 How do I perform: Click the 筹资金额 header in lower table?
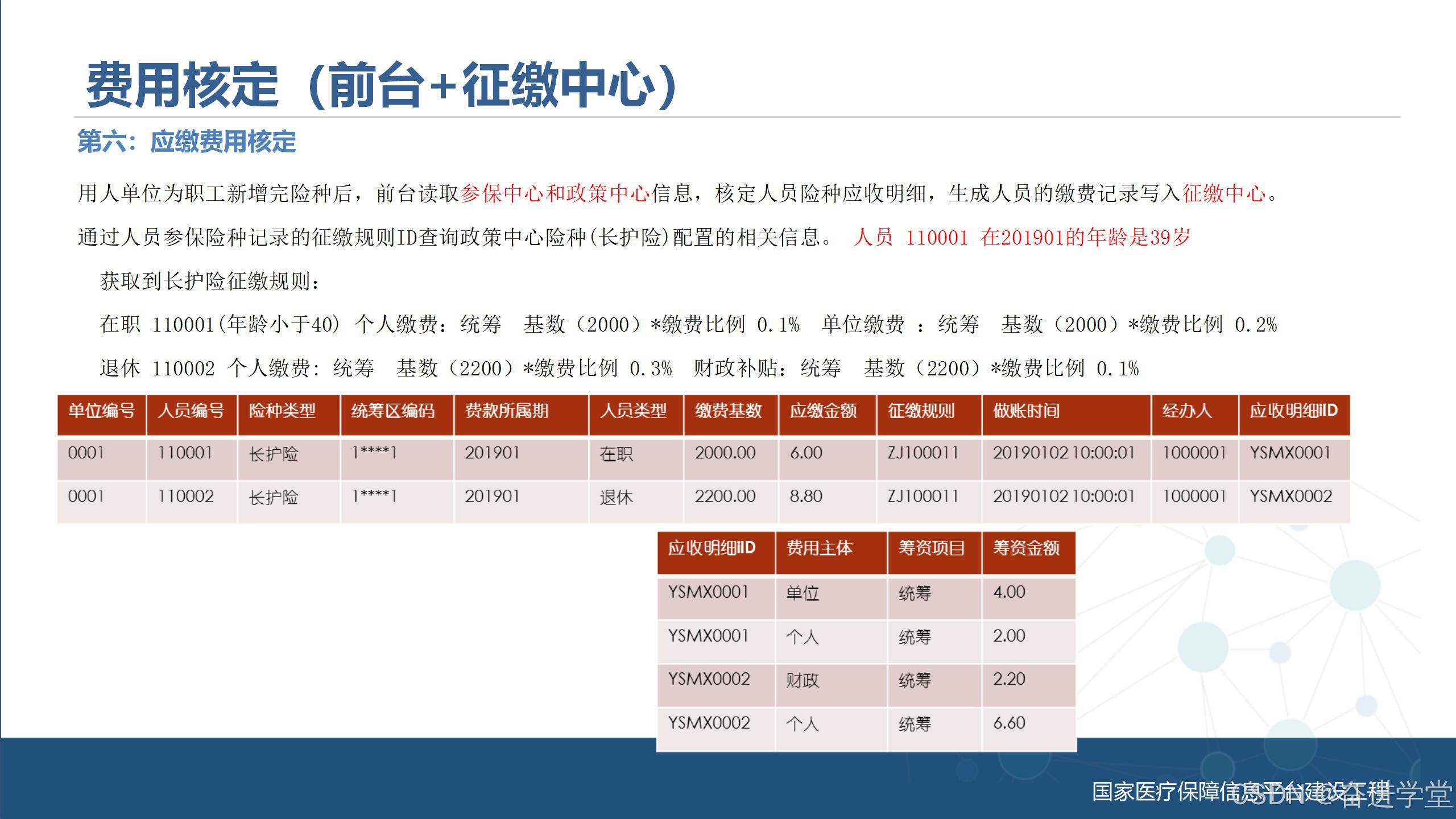tap(1026, 549)
